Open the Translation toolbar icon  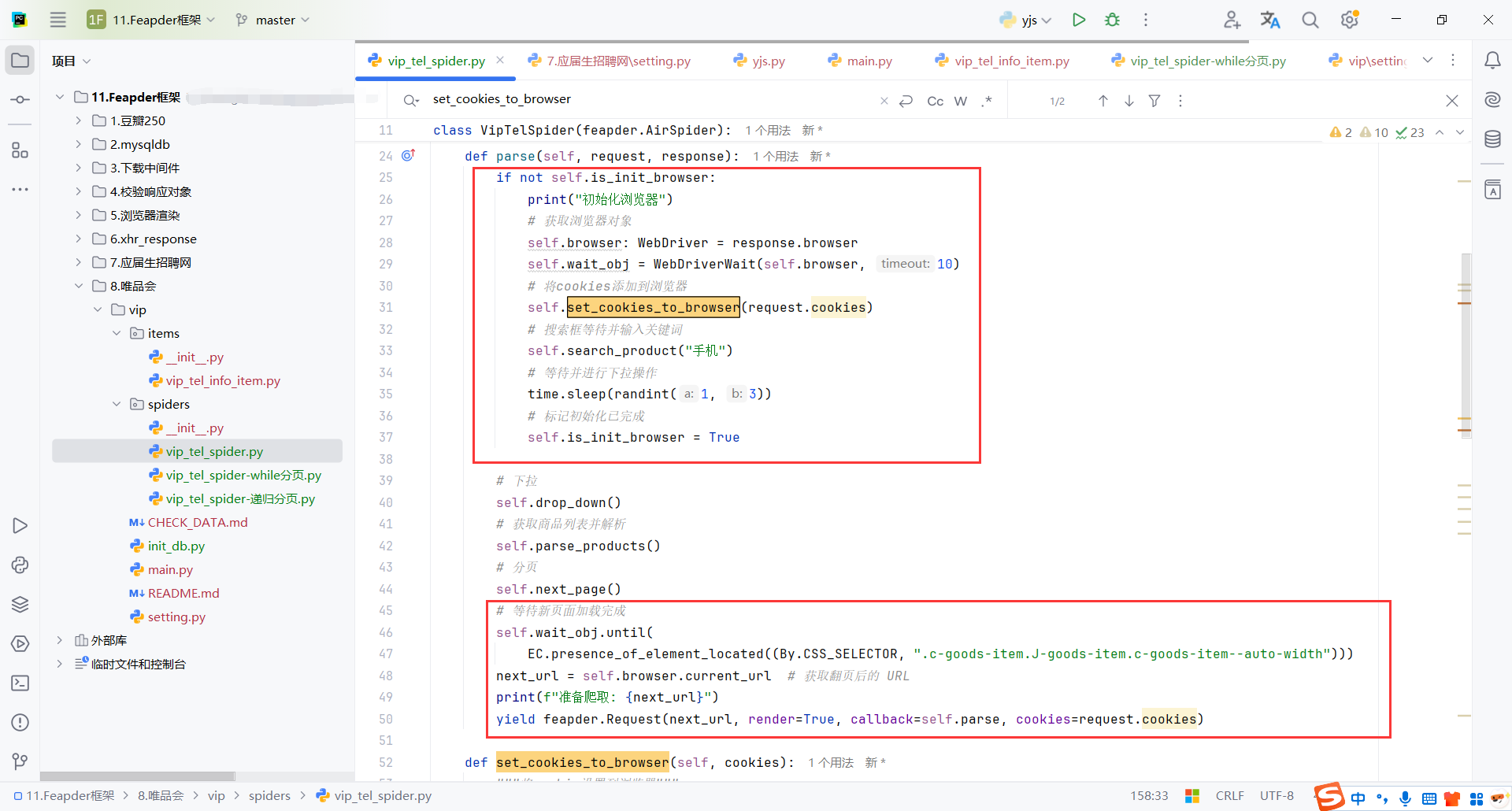click(x=1270, y=20)
